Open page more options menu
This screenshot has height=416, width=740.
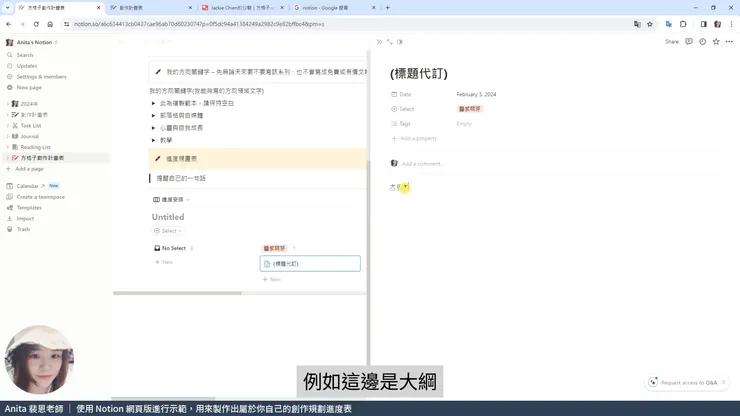pos(729,42)
